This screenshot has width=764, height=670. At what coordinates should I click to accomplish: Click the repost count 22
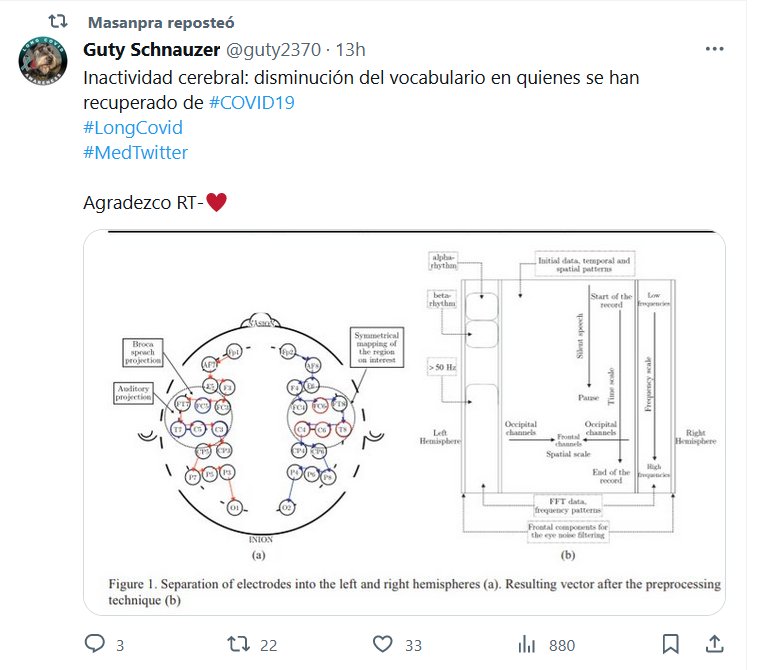click(268, 645)
